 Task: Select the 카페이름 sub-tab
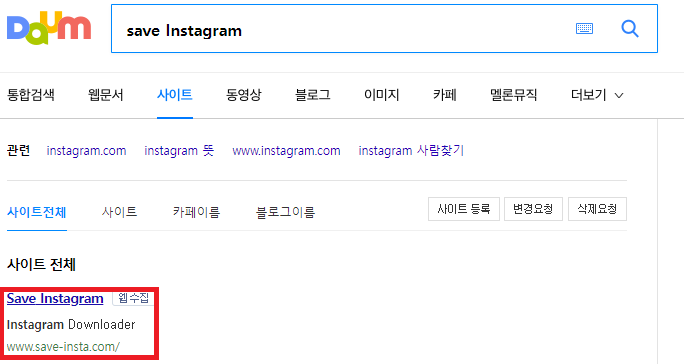196,212
